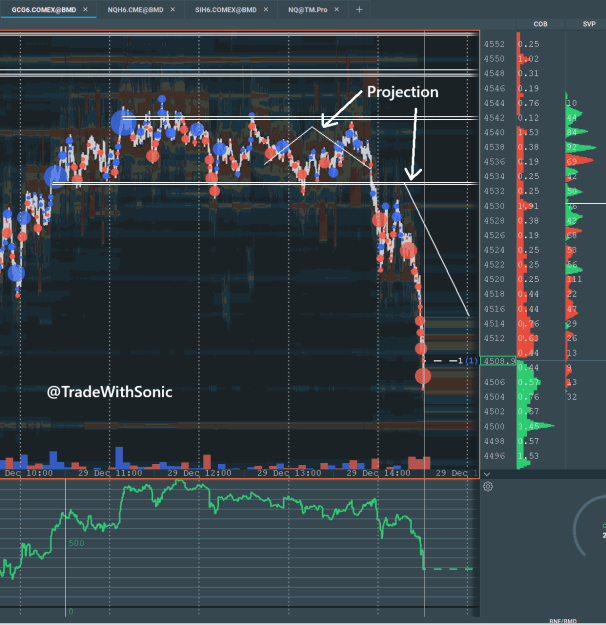Open indicator settings gear icon
606x625 pixels.
click(488, 486)
